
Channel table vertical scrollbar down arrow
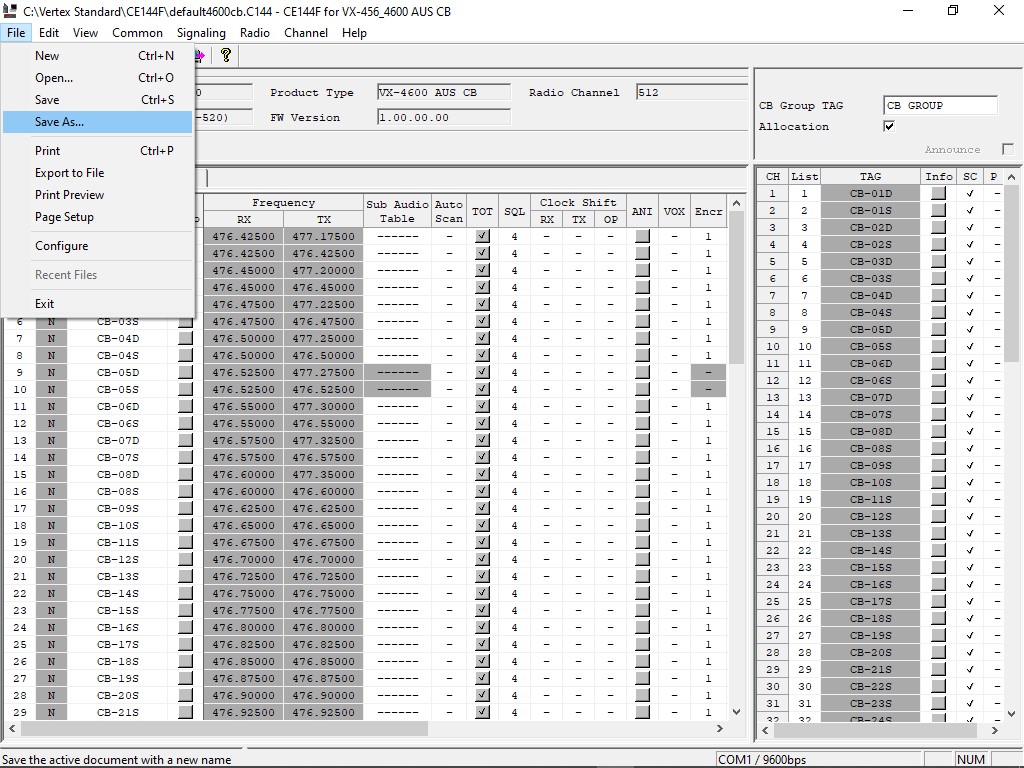737,712
